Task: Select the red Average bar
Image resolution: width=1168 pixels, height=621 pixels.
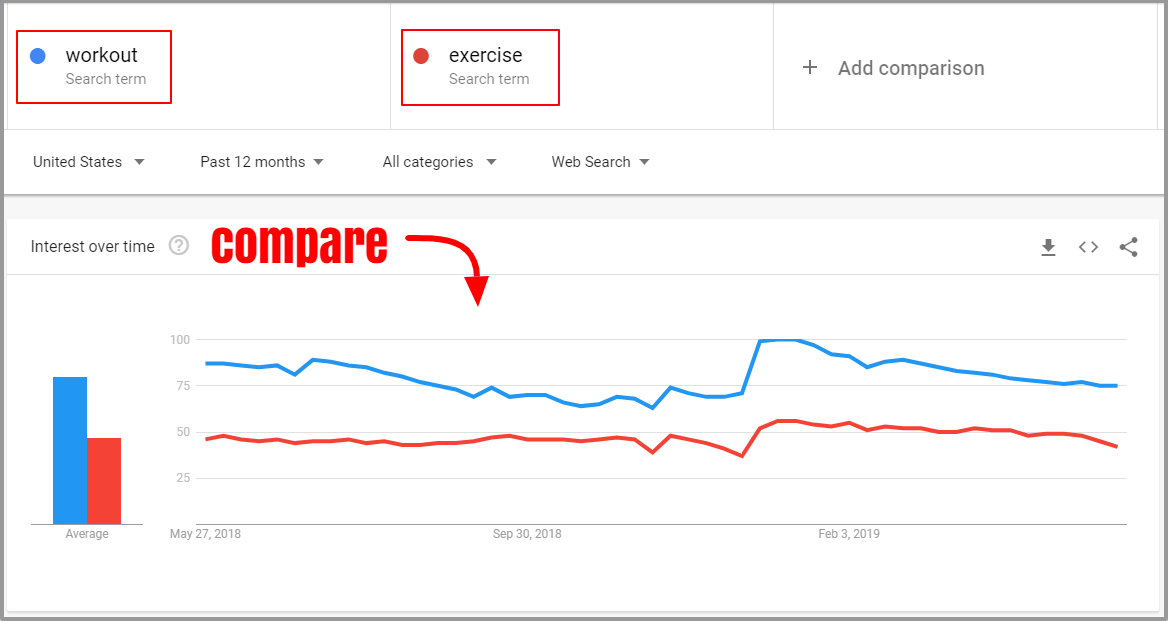Action: (x=104, y=481)
